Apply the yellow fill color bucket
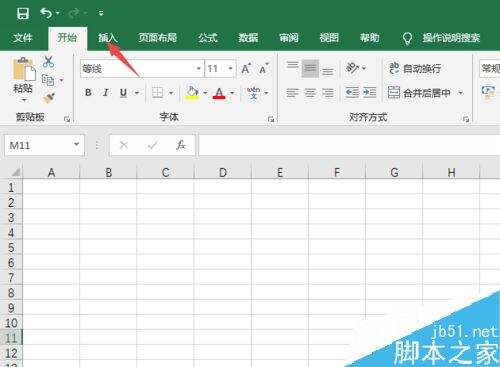The width and height of the screenshot is (500, 367). click(192, 92)
